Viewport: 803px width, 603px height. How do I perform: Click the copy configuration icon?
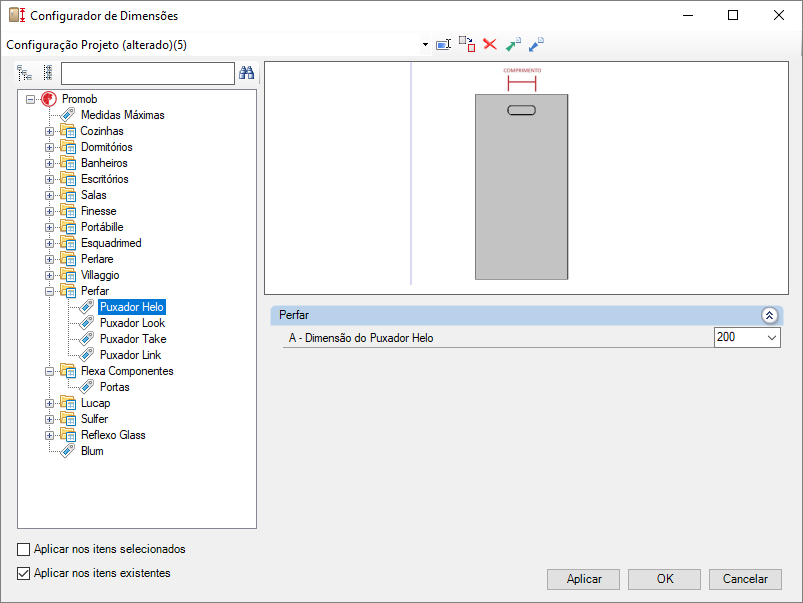pos(467,44)
